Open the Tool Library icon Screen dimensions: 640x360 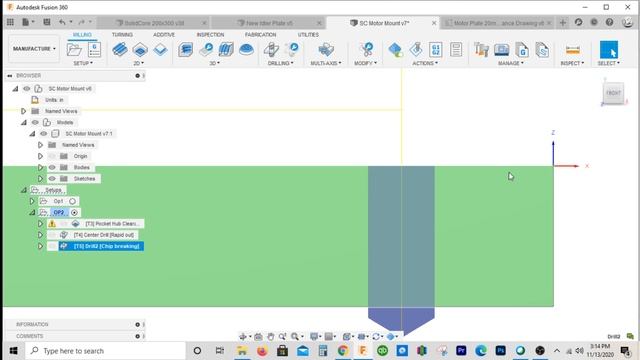tap(482, 50)
